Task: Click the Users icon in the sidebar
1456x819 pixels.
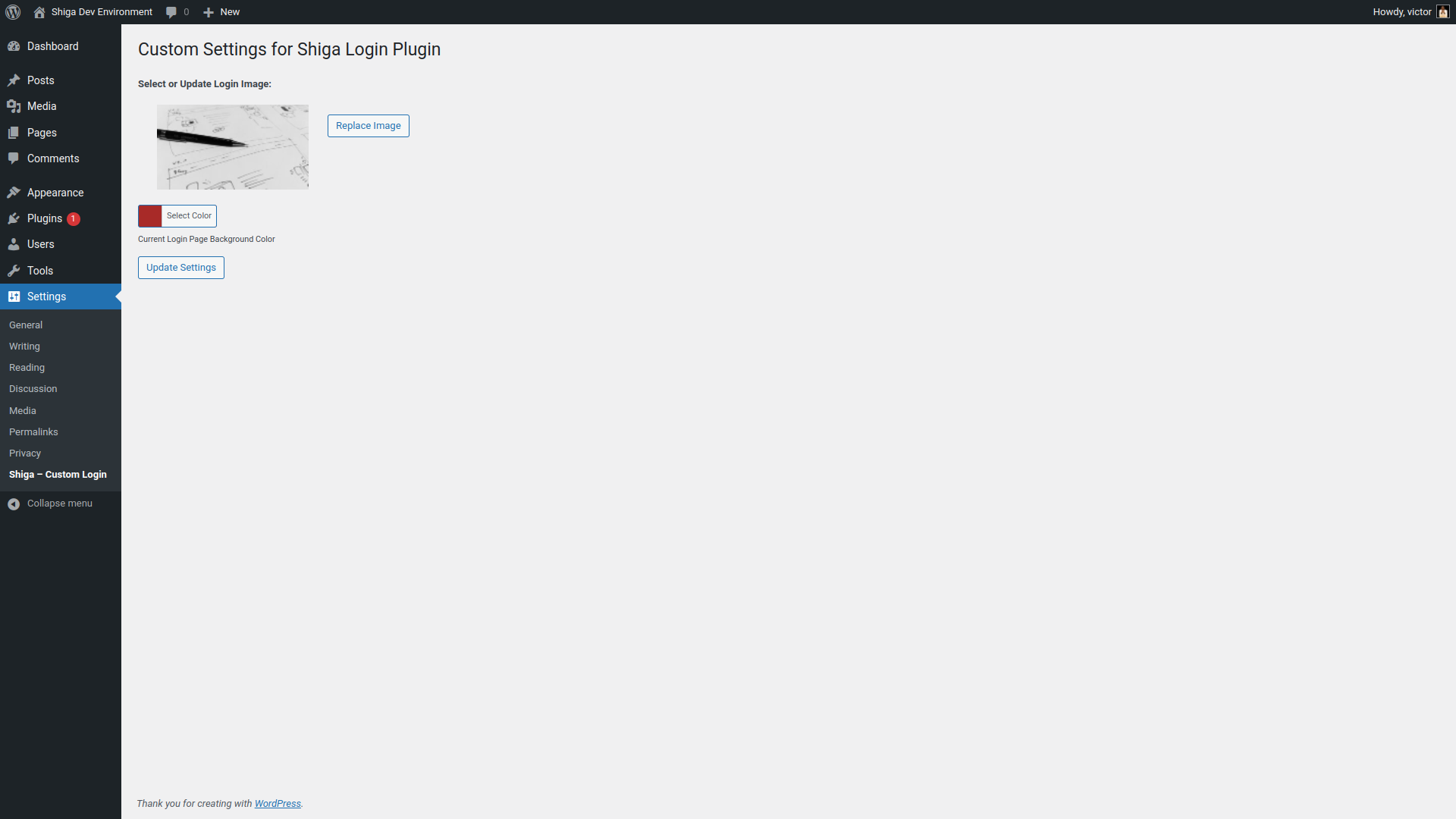Action: [x=14, y=243]
